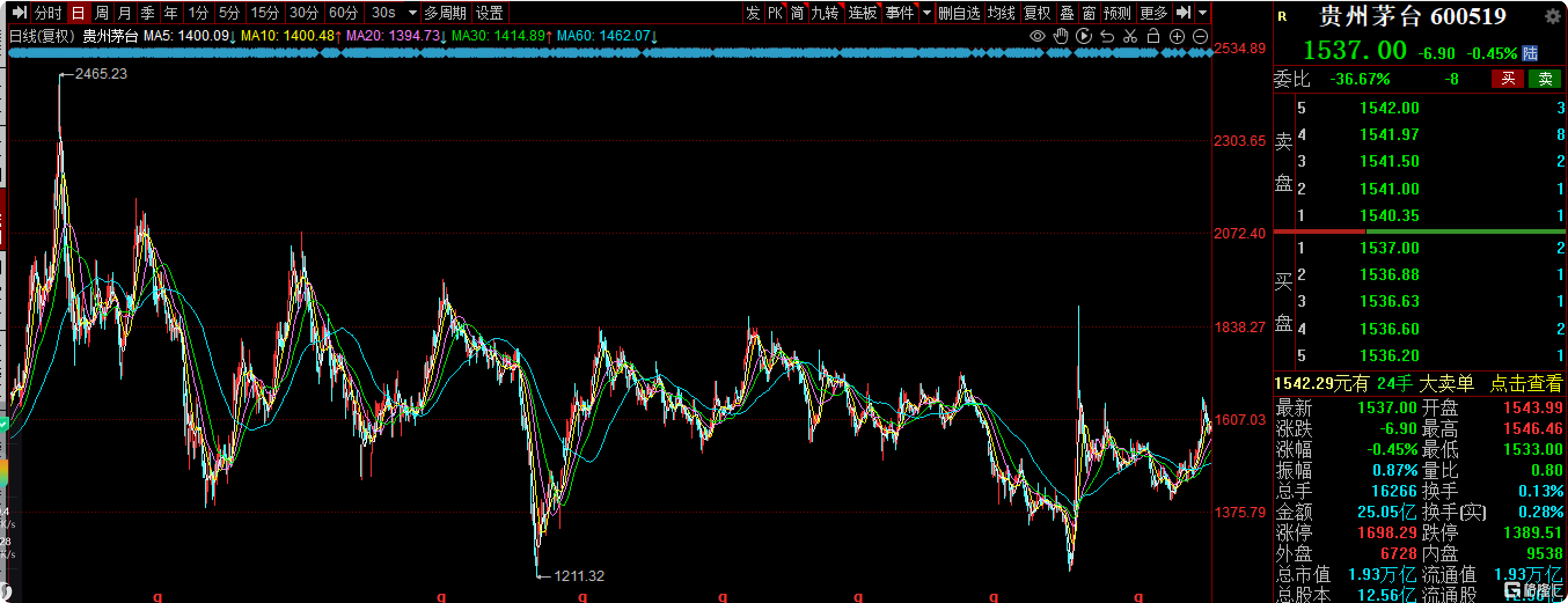The height and width of the screenshot is (603, 1568).
Task: Select the 年 yearly period tab
Action: 171,13
